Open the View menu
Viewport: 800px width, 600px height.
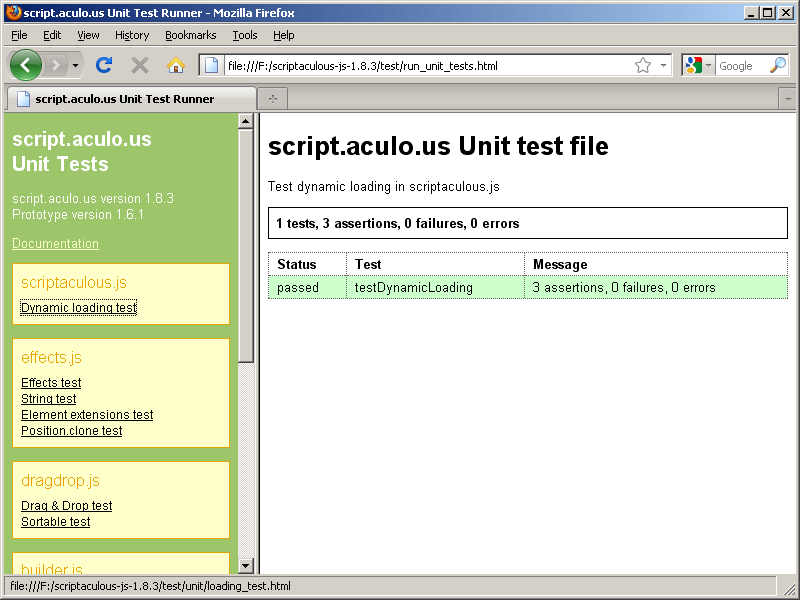pyautogui.click(x=88, y=35)
